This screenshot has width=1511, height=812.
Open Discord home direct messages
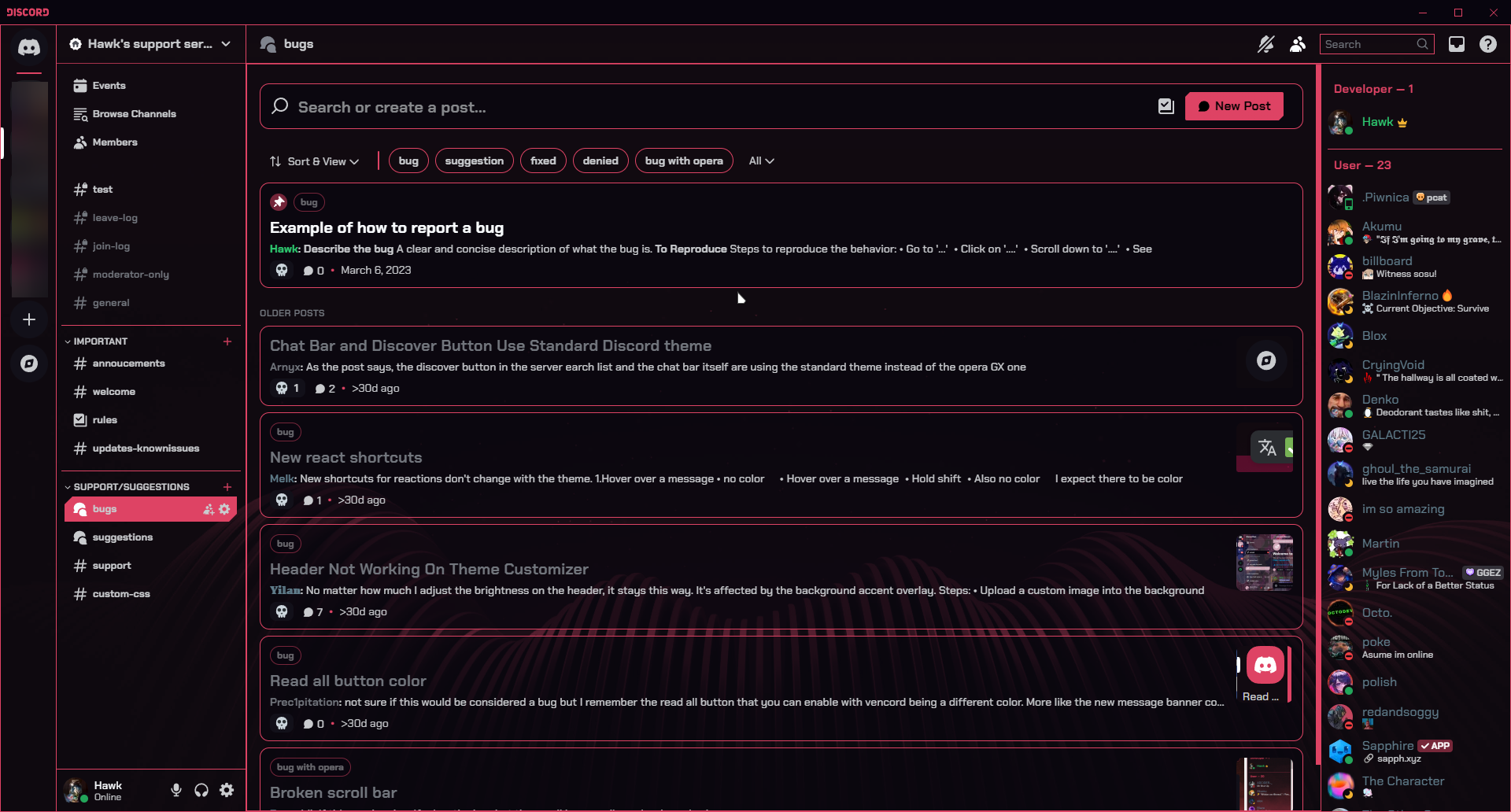(29, 47)
